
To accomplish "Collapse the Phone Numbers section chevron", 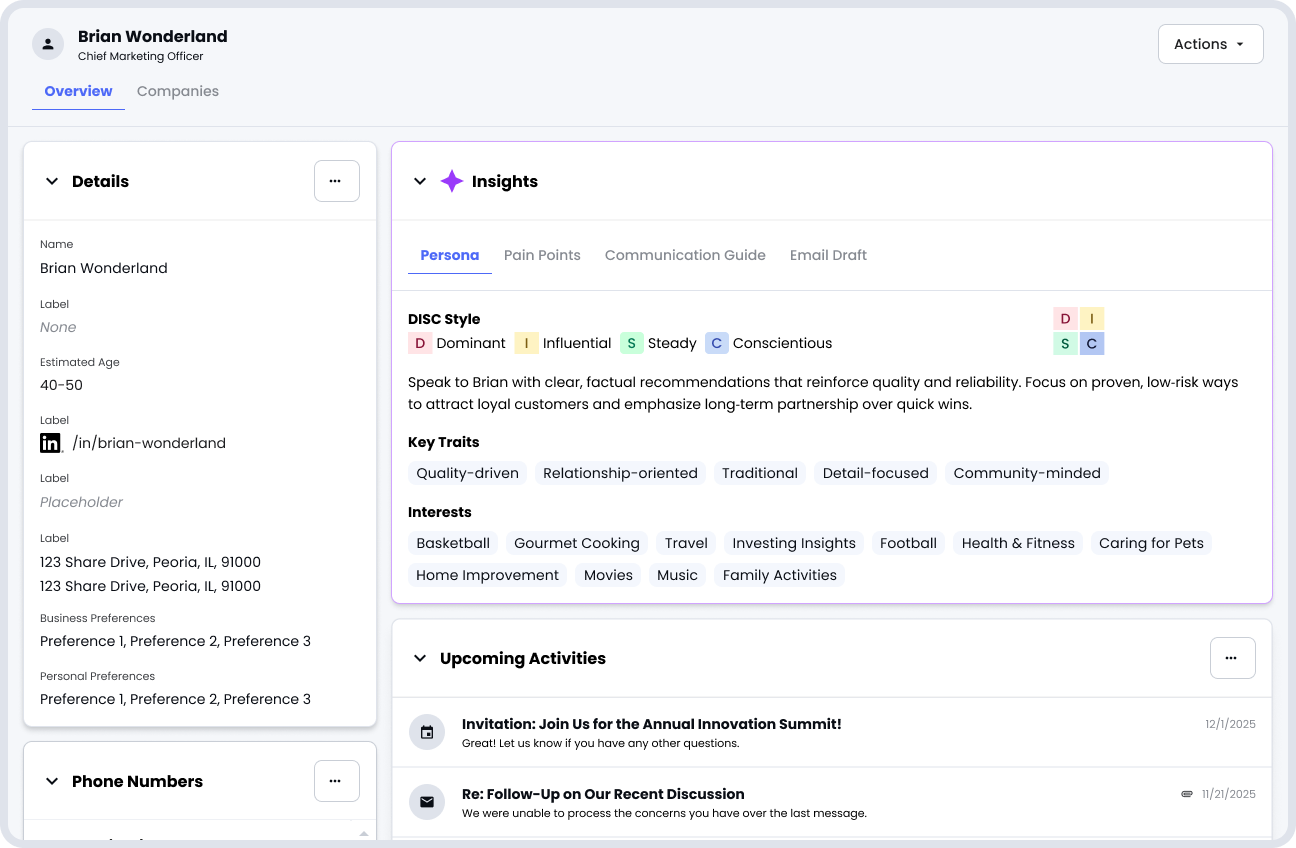I will click(52, 781).
